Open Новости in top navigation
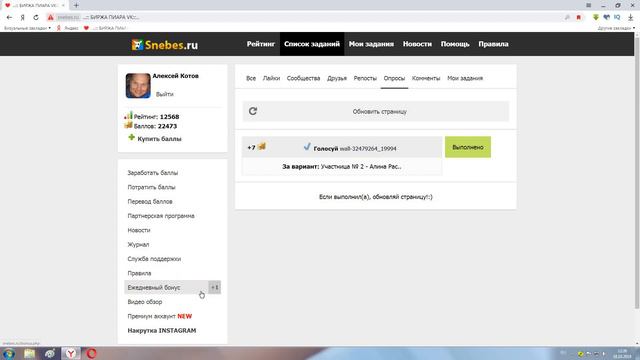This screenshot has width=640, height=360. (x=417, y=44)
